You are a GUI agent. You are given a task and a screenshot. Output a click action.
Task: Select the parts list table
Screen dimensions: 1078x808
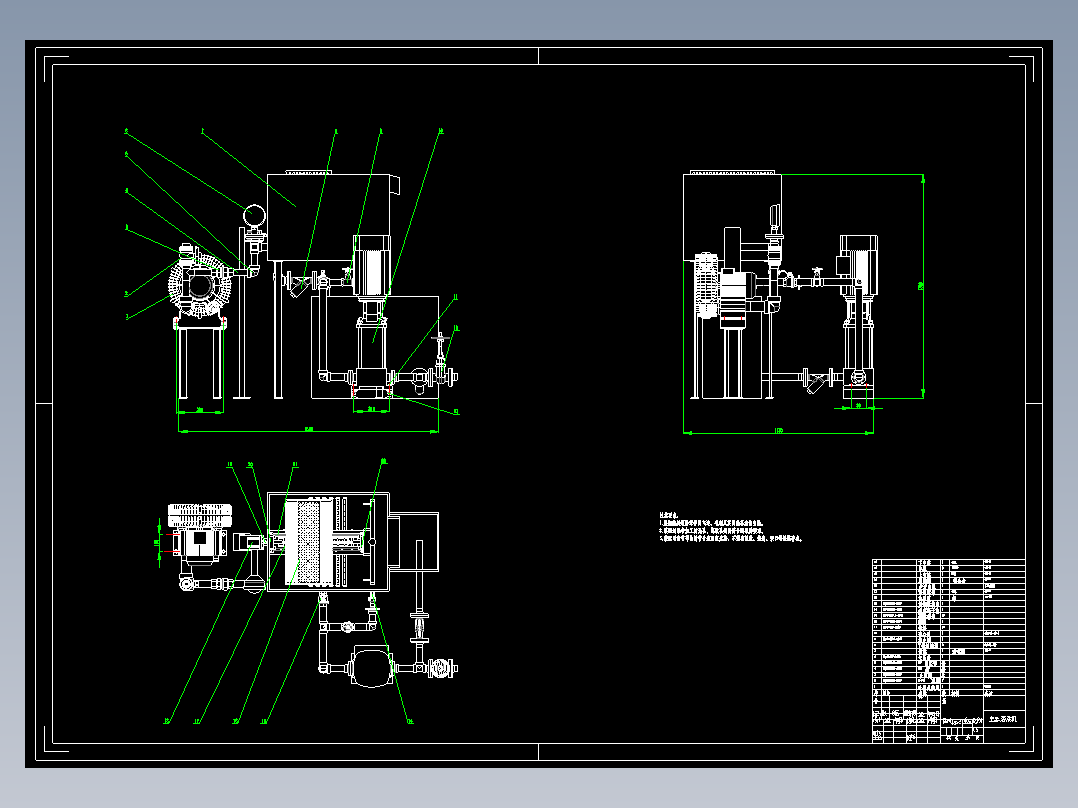(948, 625)
